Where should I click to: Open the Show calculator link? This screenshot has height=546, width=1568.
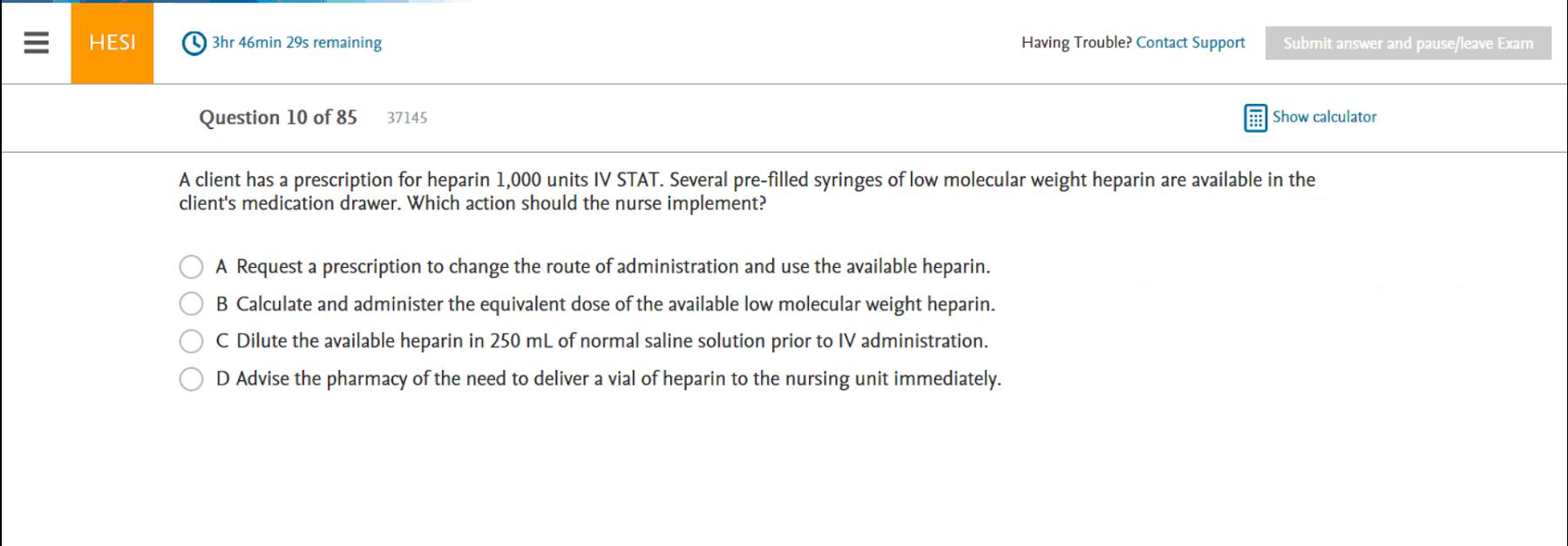click(1324, 117)
